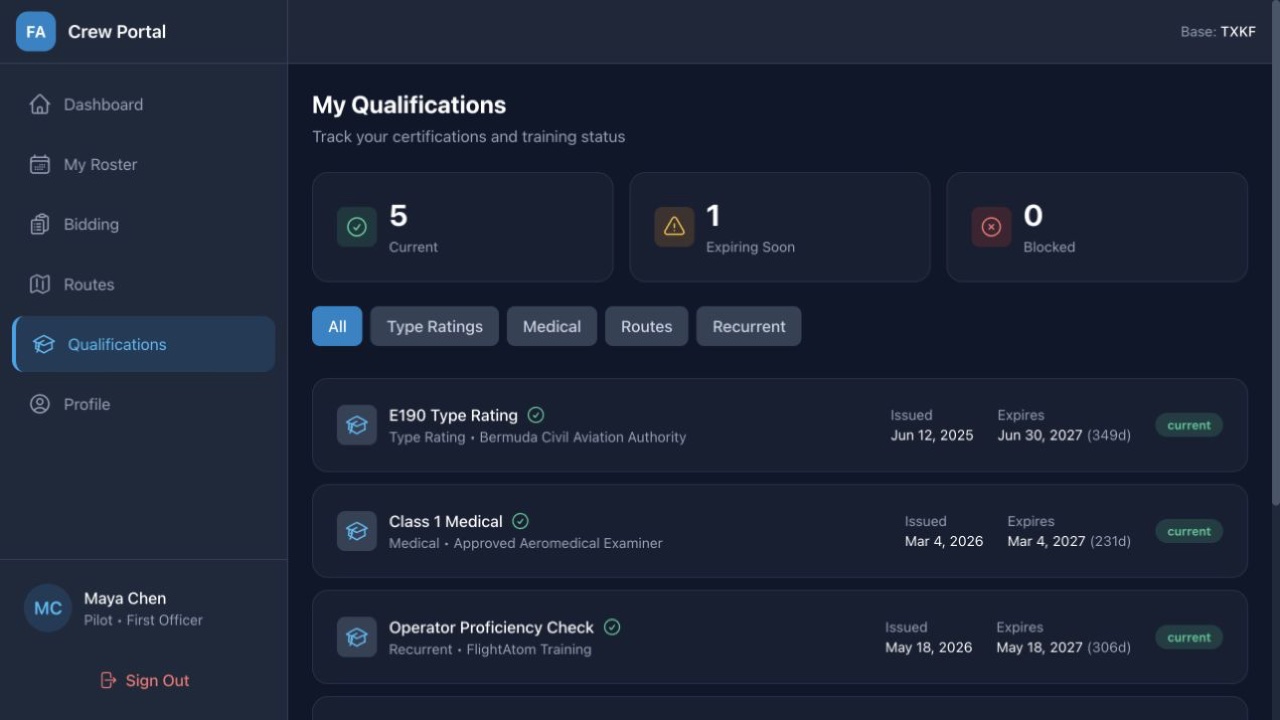Screen dimensions: 1280x720
Task: Click the Operator Proficiency Check cap icon
Action: [x=357, y=637]
